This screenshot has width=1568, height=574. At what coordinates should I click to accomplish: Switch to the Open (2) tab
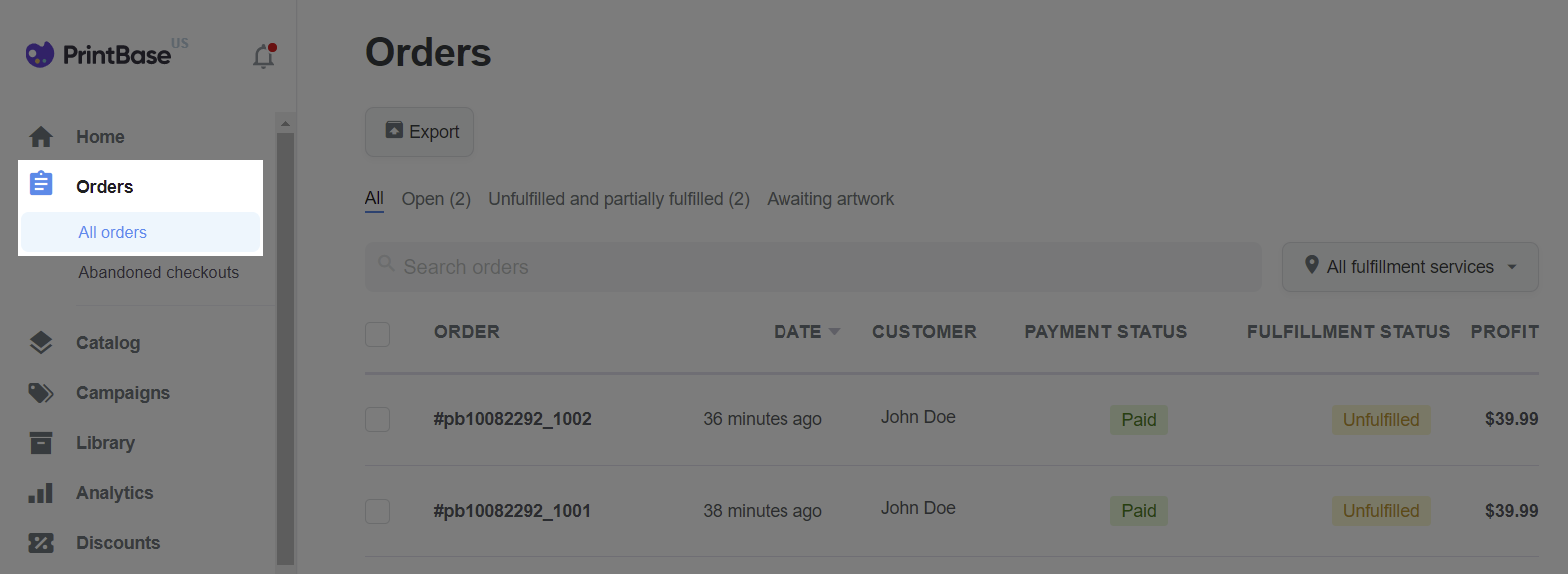436,199
